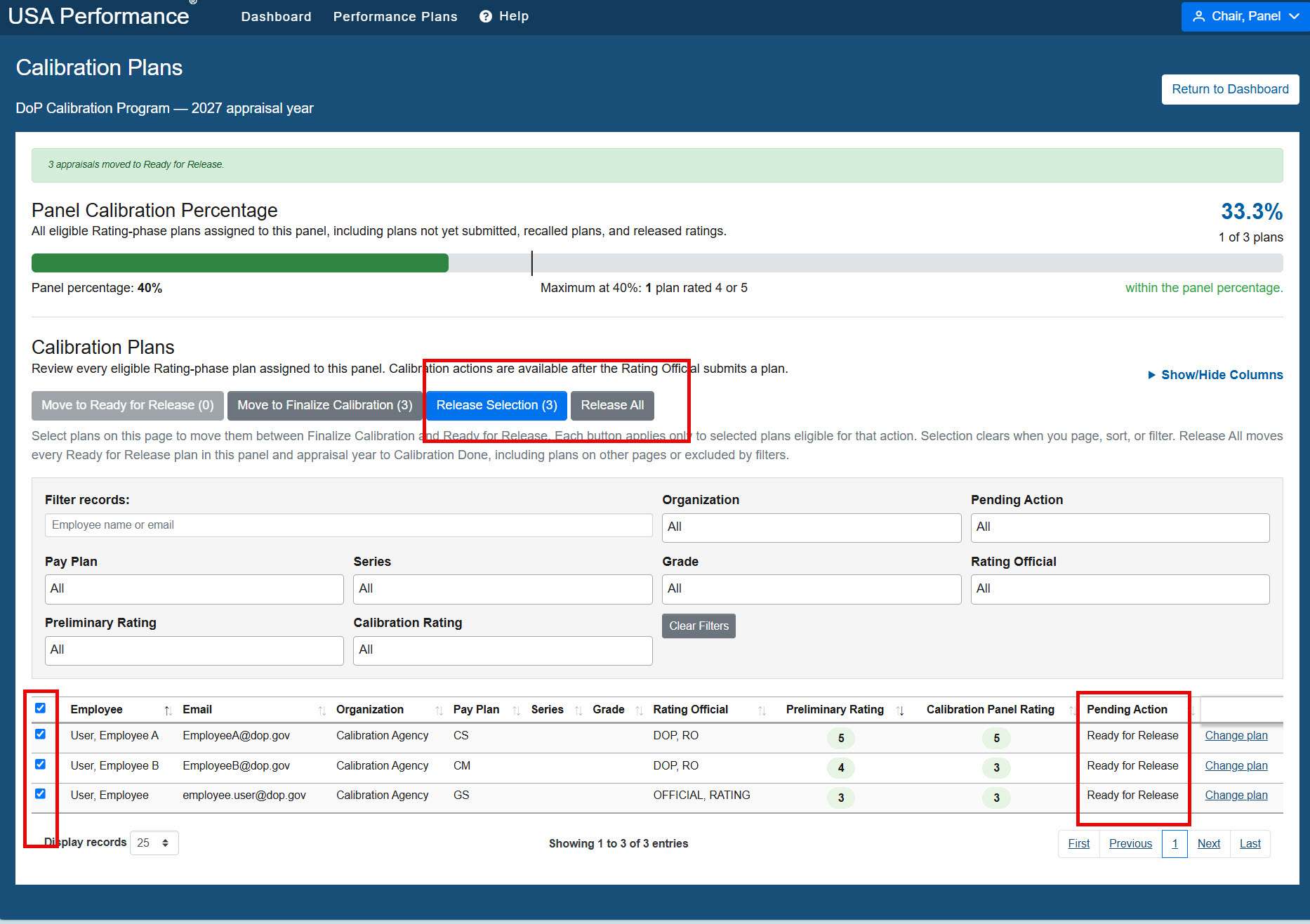The width and height of the screenshot is (1310, 924).
Task: Uncheck the employee.user@dop.gov row checkbox
Action: pyautogui.click(x=40, y=793)
